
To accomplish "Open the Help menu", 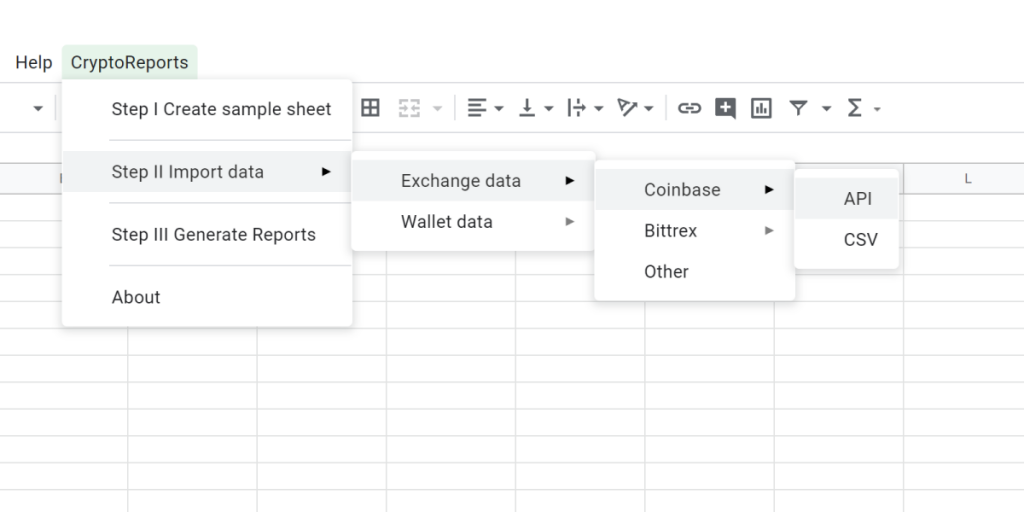I will [x=33, y=62].
